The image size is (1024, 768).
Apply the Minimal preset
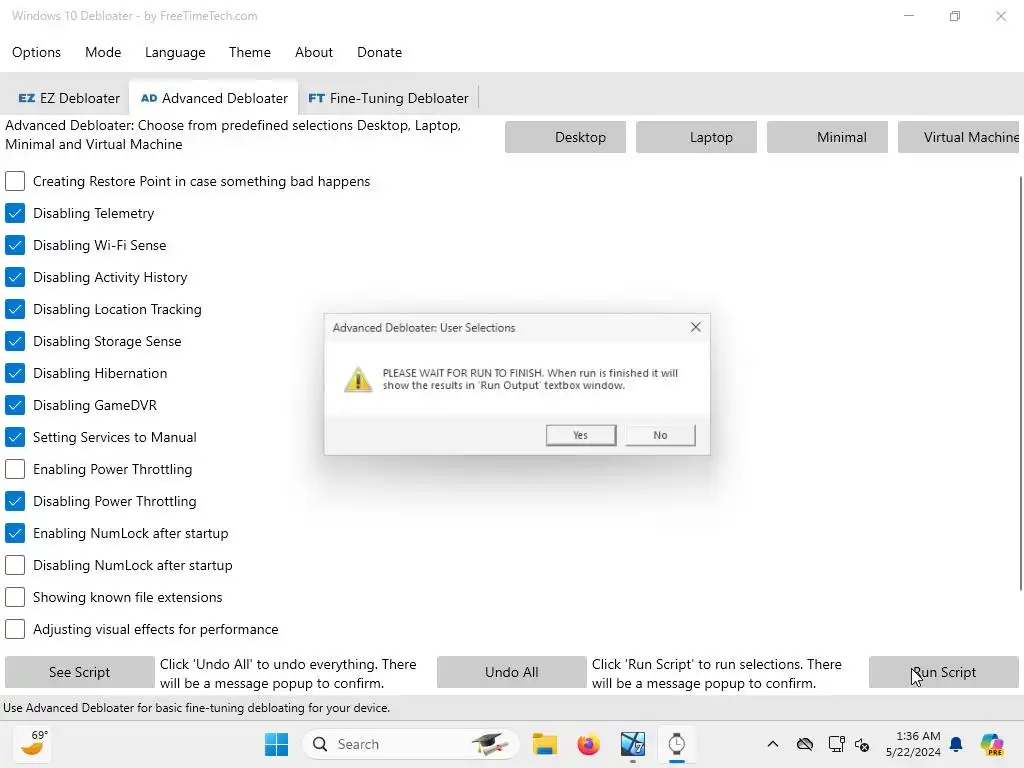point(827,137)
